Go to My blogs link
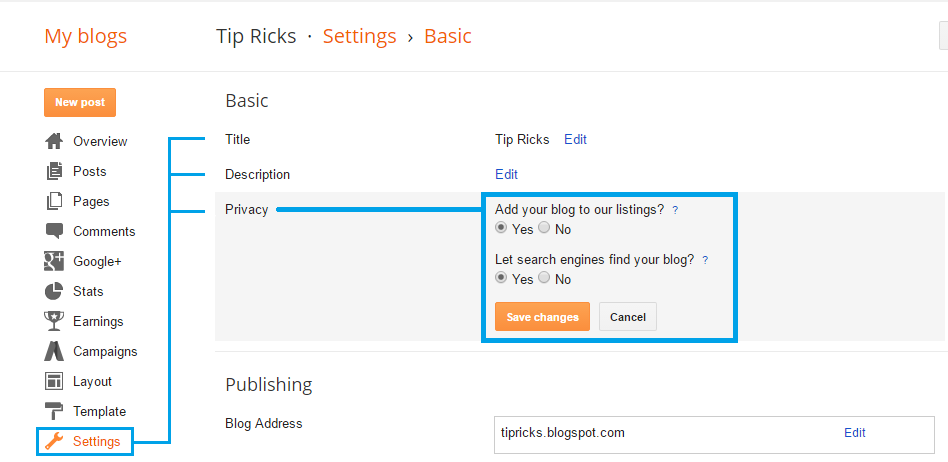This screenshot has height=462, width=948. pyautogui.click(x=85, y=36)
